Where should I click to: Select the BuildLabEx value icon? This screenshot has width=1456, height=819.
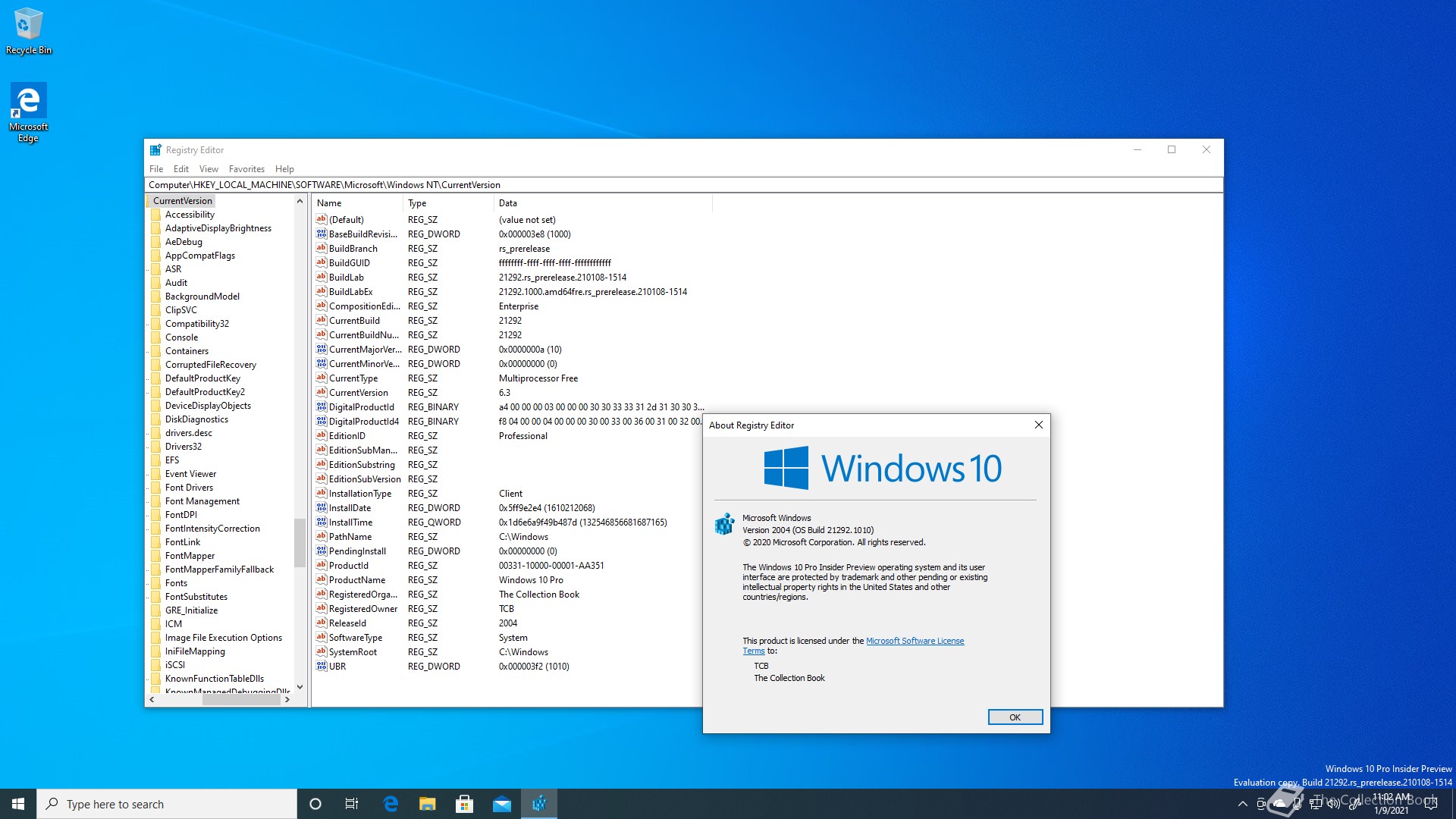[x=322, y=292]
